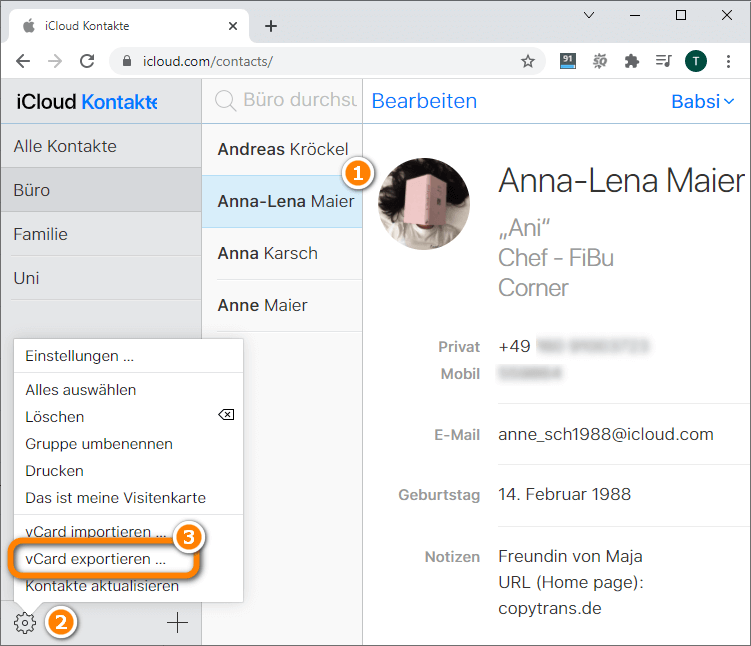Click the Freundin von Maja note

tap(570, 556)
